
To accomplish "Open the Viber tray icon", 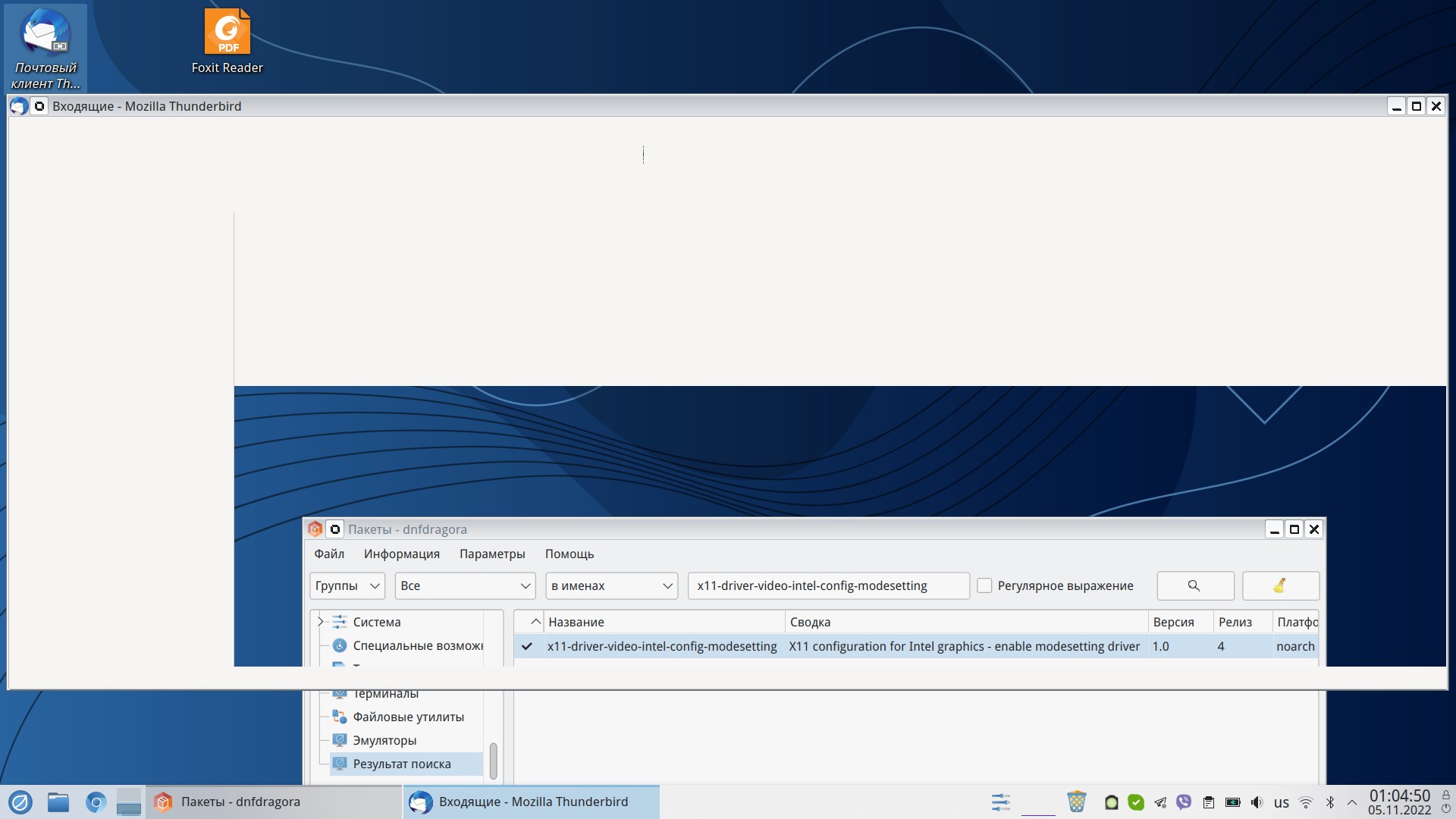I will (x=1184, y=802).
